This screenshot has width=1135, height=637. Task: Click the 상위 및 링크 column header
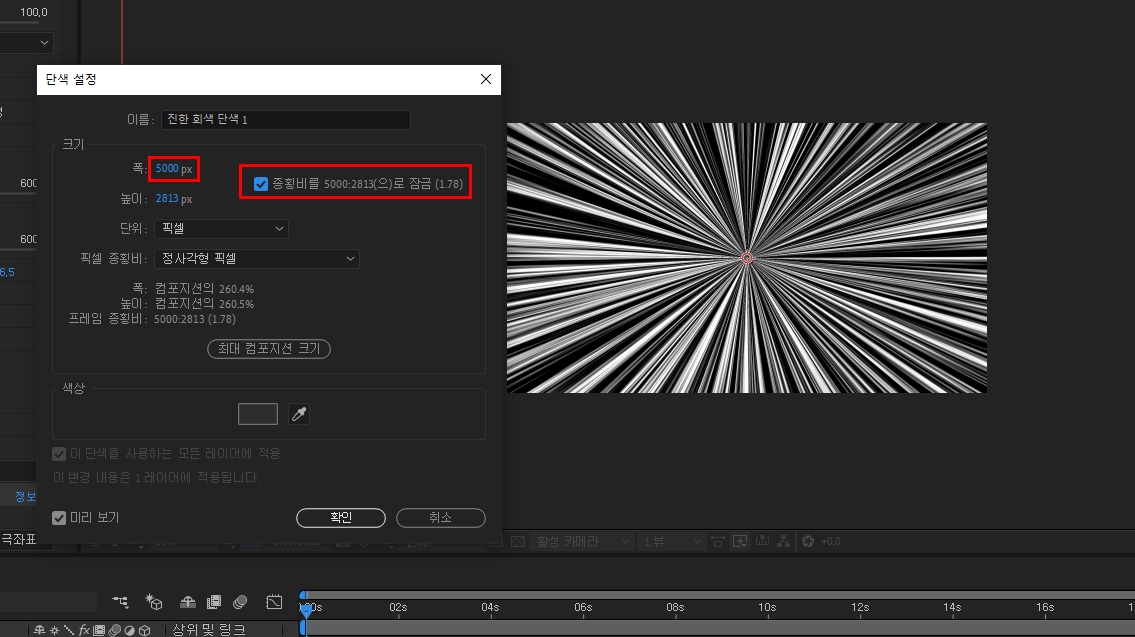click(209, 630)
